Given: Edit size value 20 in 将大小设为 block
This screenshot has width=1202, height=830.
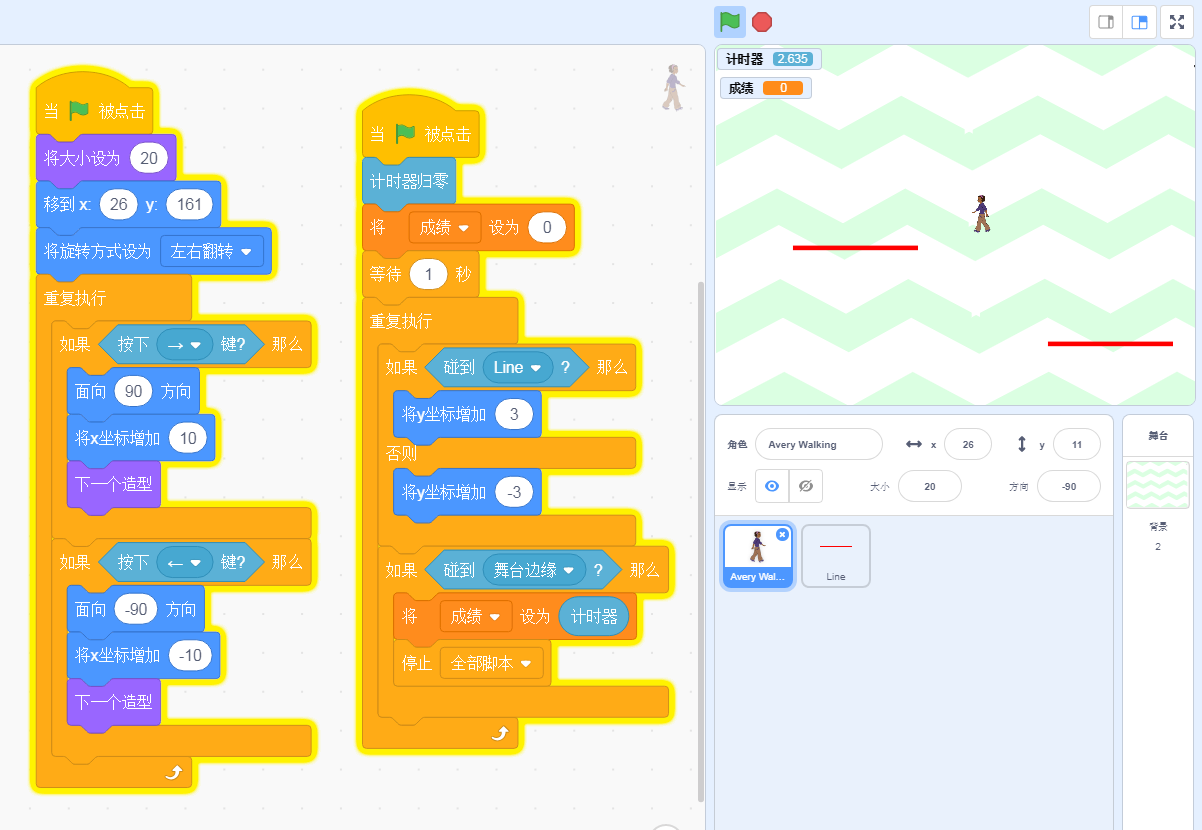Looking at the screenshot, I should tap(149, 158).
